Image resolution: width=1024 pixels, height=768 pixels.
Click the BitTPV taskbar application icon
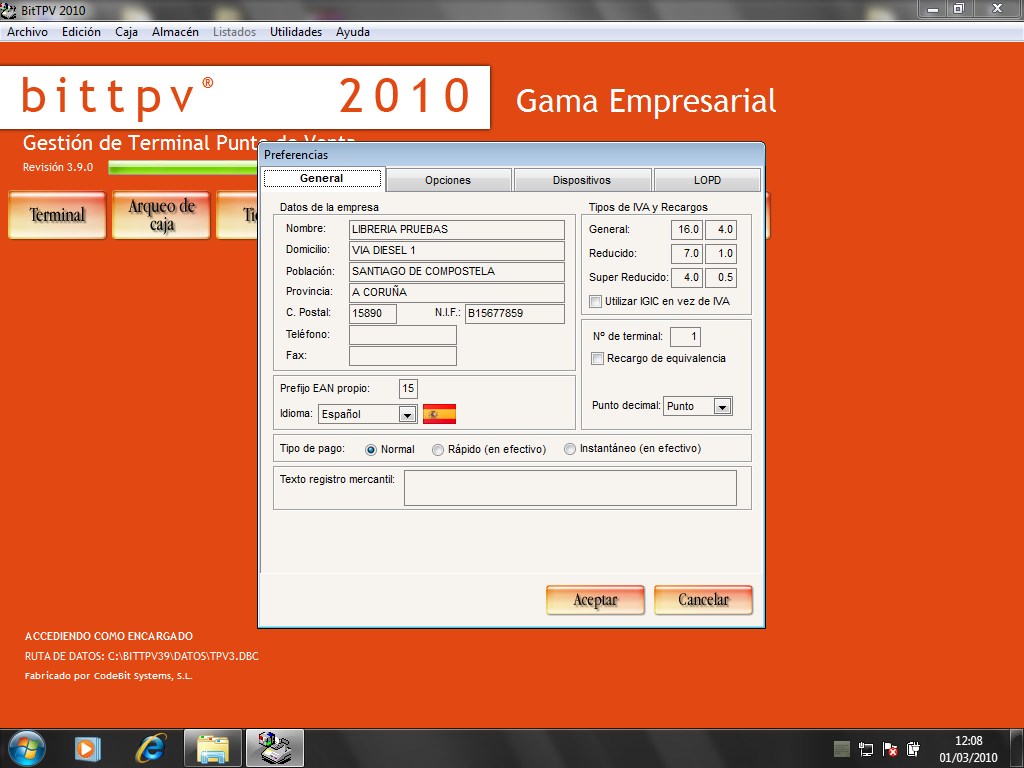pyautogui.click(x=275, y=748)
